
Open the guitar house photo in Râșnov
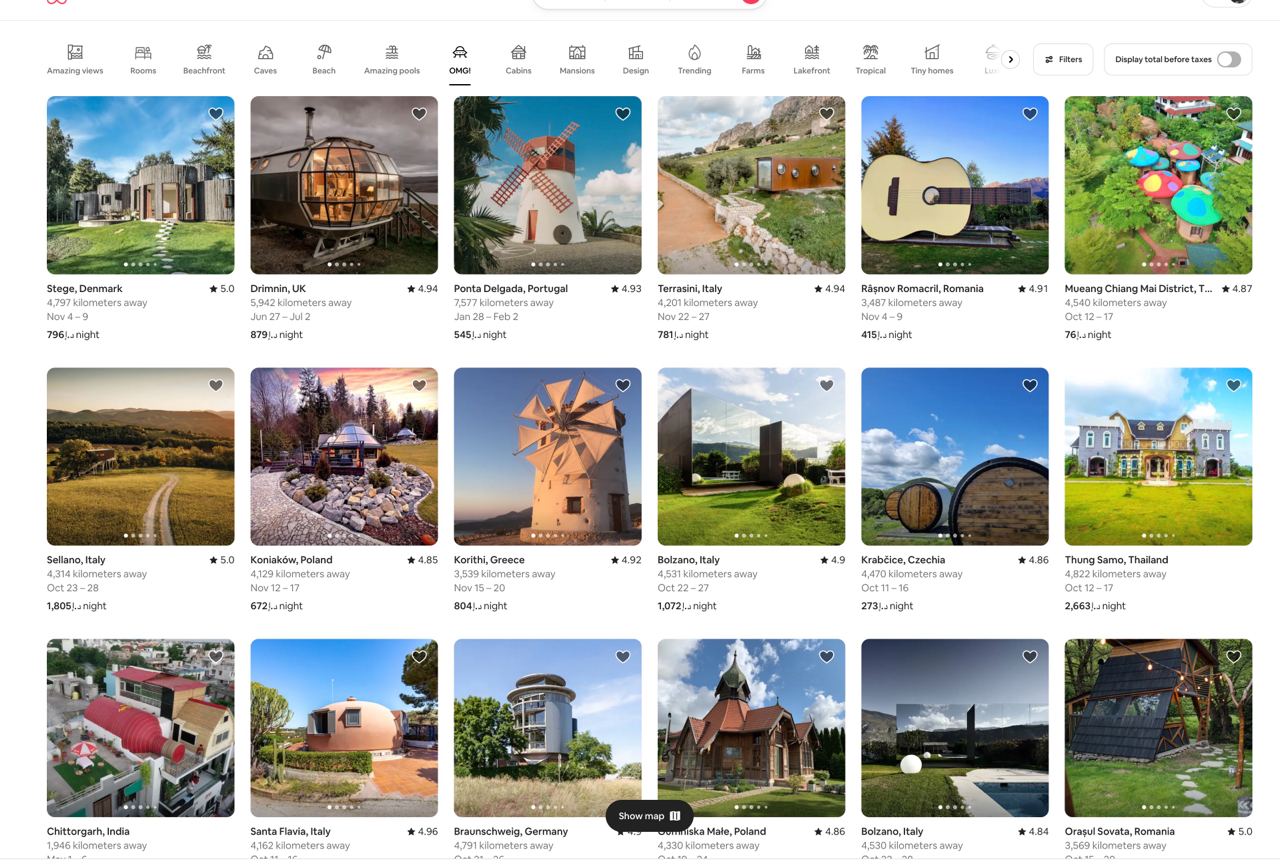pyautogui.click(x=954, y=185)
